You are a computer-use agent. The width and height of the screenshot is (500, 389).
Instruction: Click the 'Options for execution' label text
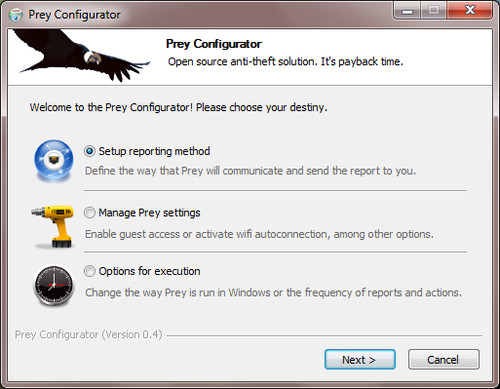pyautogui.click(x=149, y=271)
